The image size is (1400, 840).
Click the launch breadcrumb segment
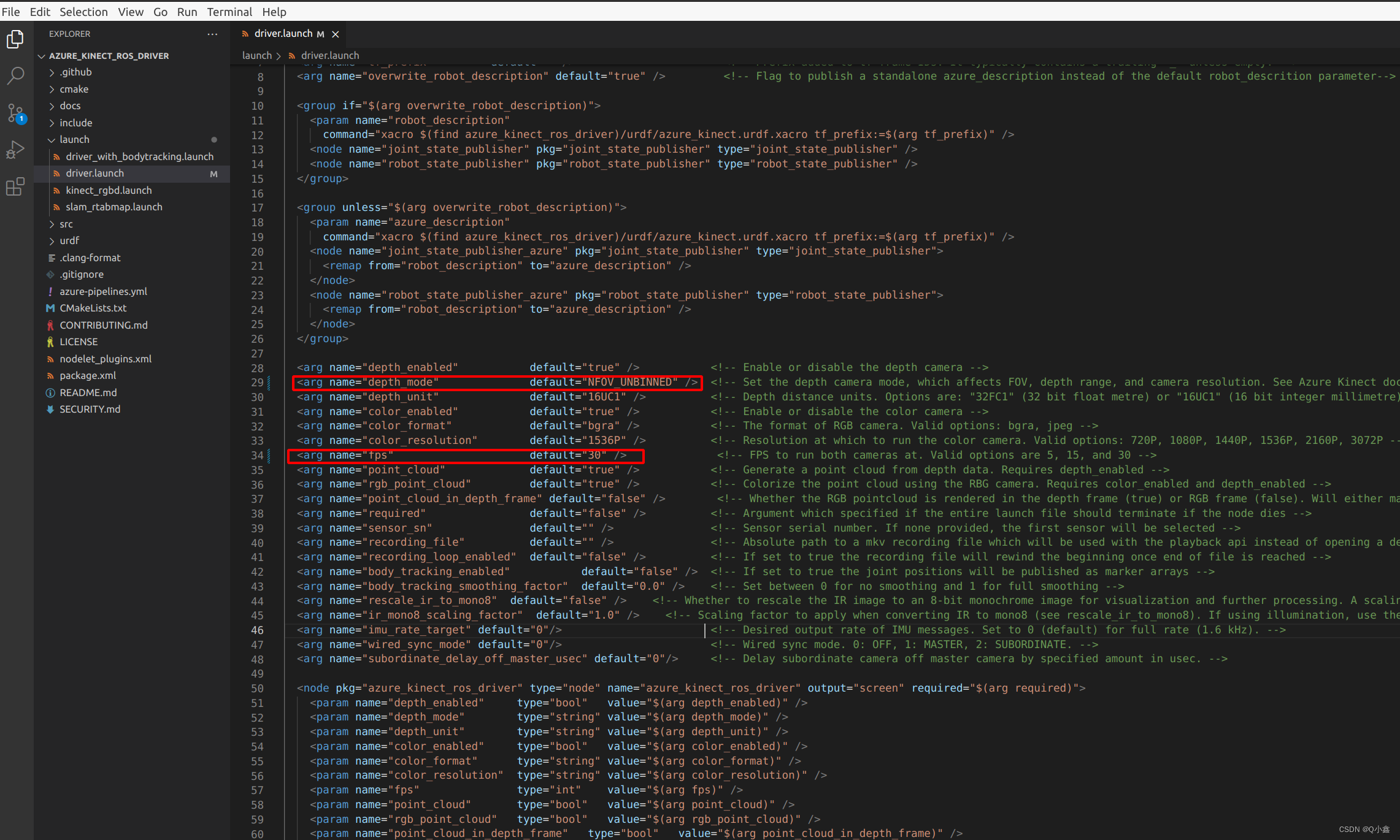[x=256, y=55]
